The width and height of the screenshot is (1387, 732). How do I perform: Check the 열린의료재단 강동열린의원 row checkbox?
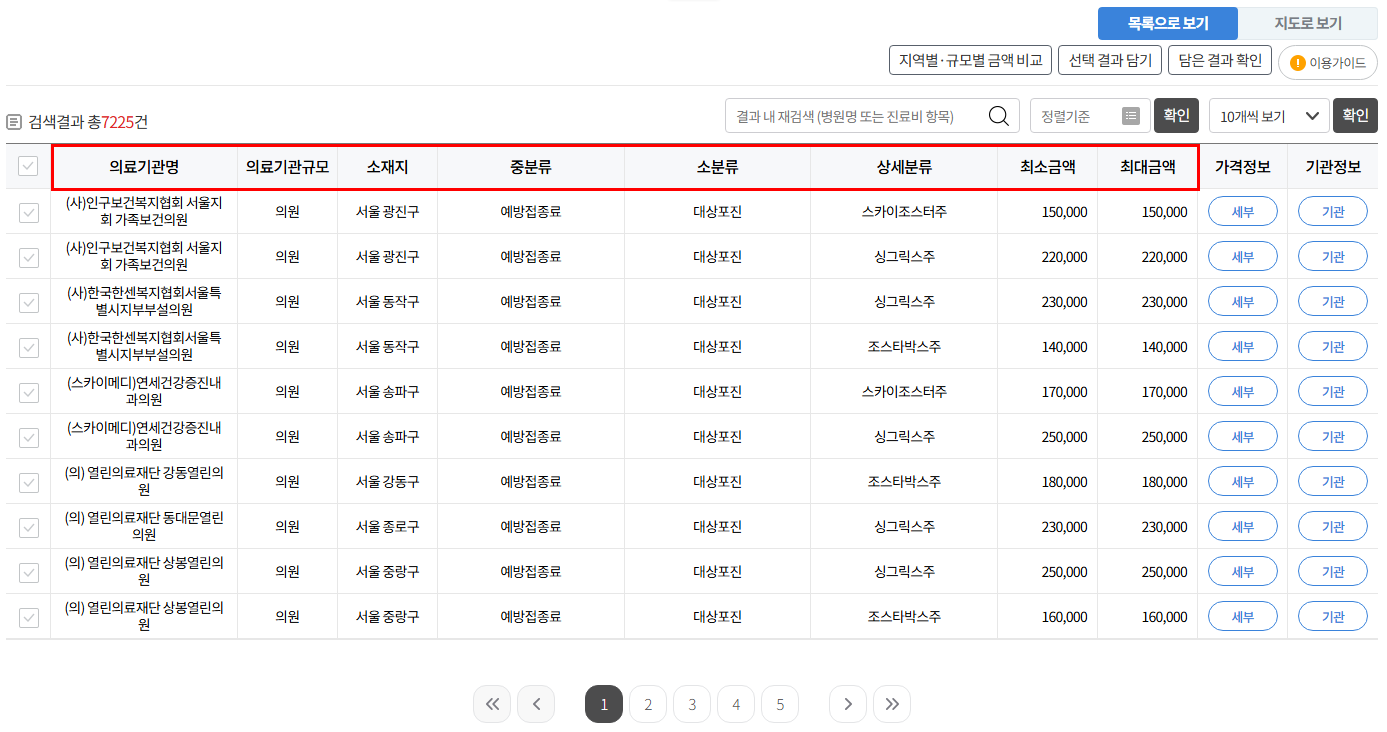pos(27,481)
